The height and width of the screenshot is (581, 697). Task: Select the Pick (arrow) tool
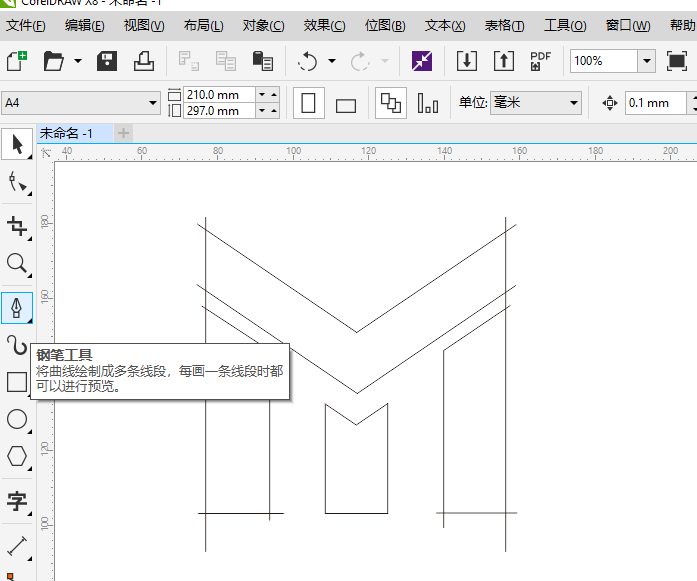[x=17, y=145]
